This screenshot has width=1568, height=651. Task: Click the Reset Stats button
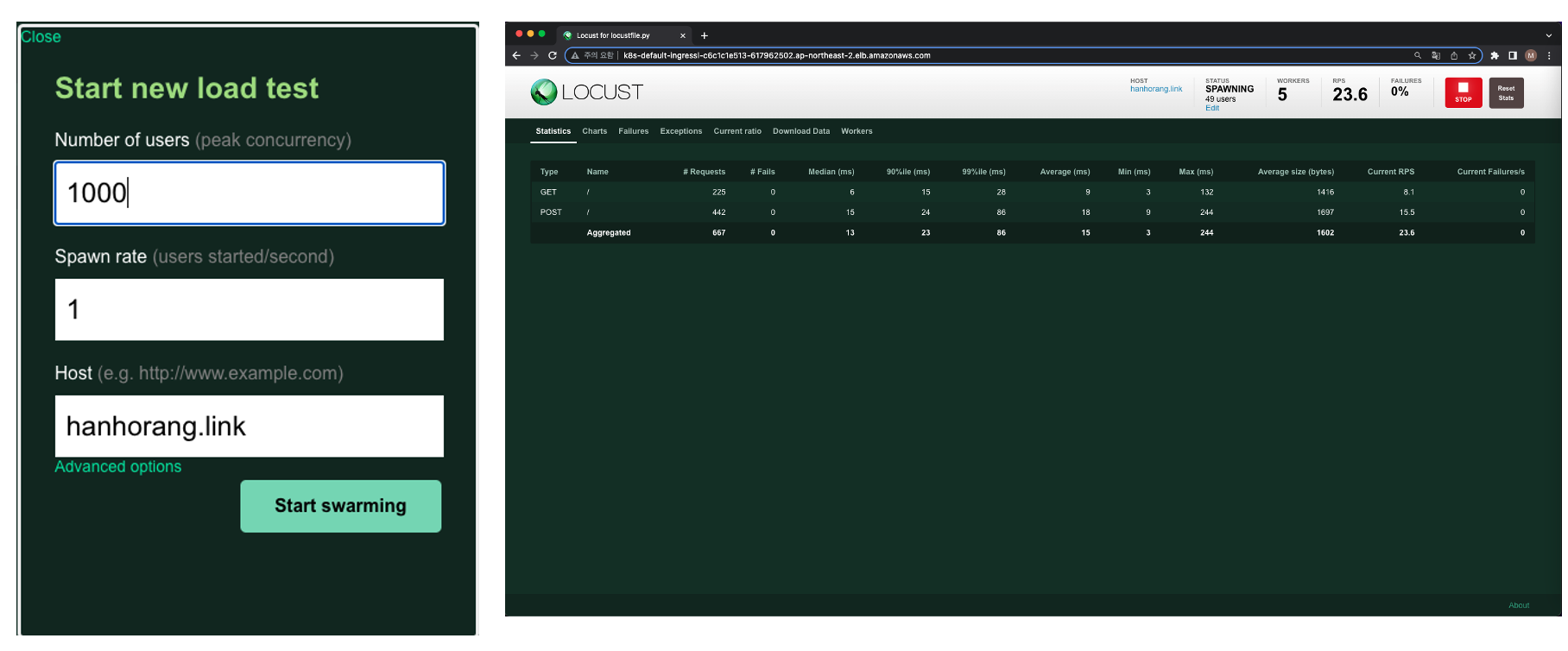coord(1506,92)
